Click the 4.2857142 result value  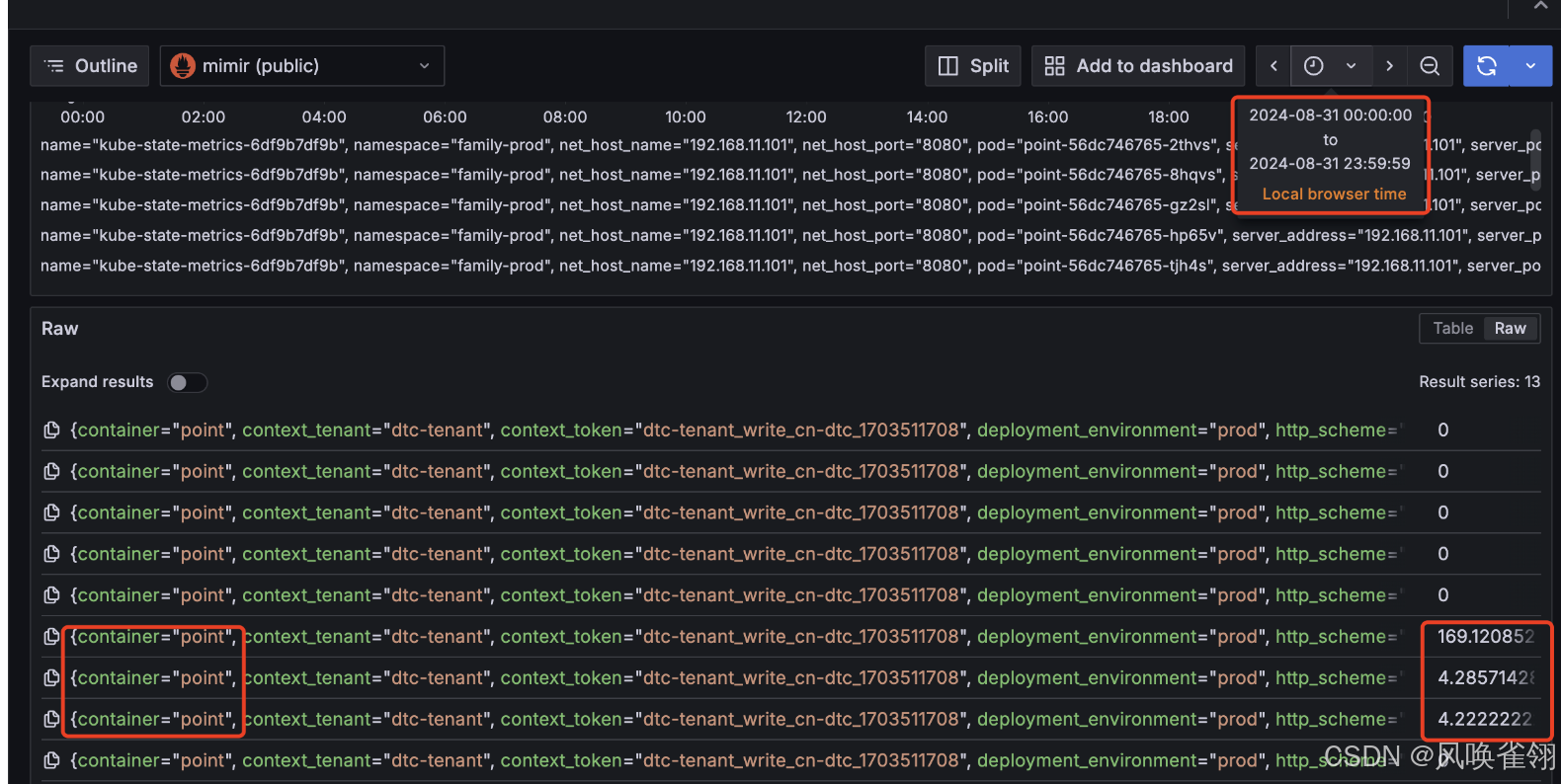click(x=1486, y=678)
